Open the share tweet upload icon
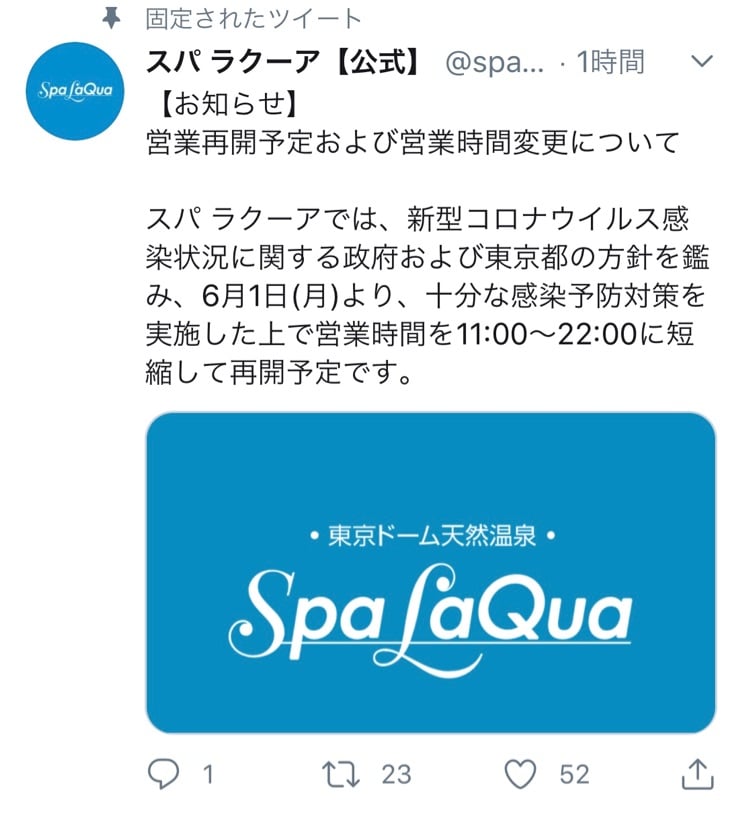 (x=698, y=774)
